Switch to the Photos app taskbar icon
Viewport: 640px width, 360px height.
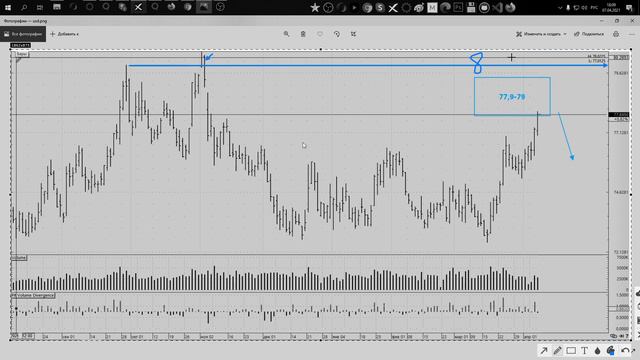pos(204,7)
